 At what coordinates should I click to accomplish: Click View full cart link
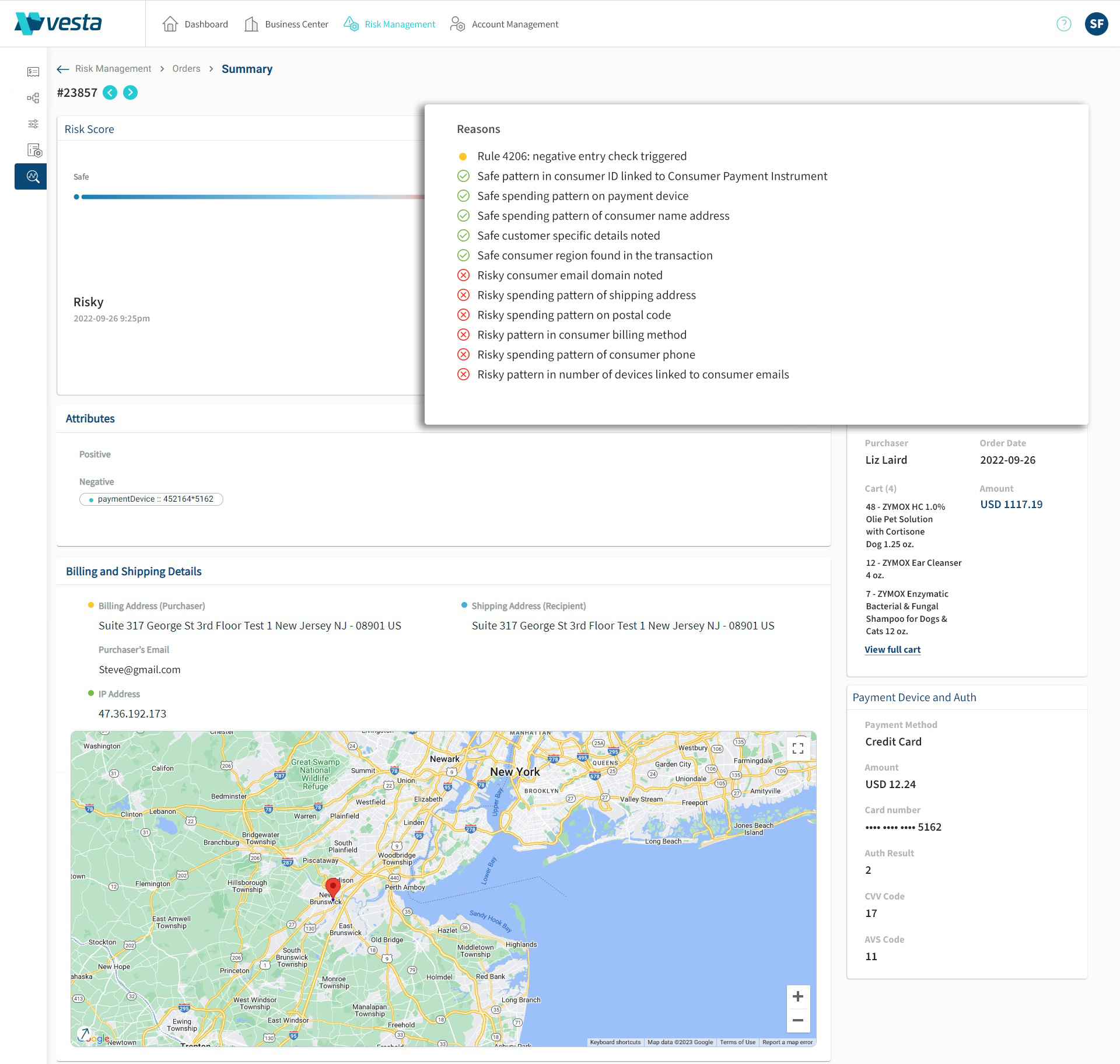pyautogui.click(x=892, y=650)
